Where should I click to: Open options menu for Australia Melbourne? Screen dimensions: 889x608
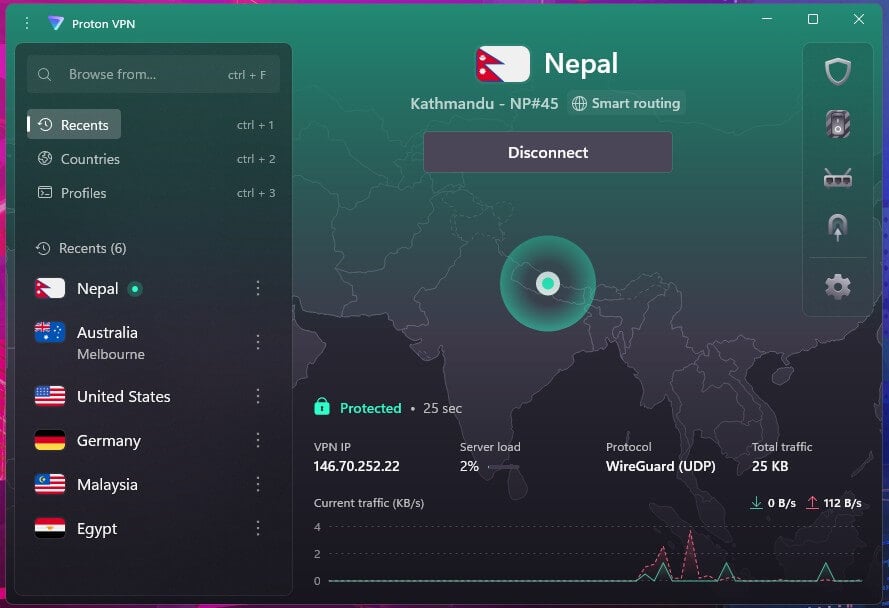pos(258,342)
